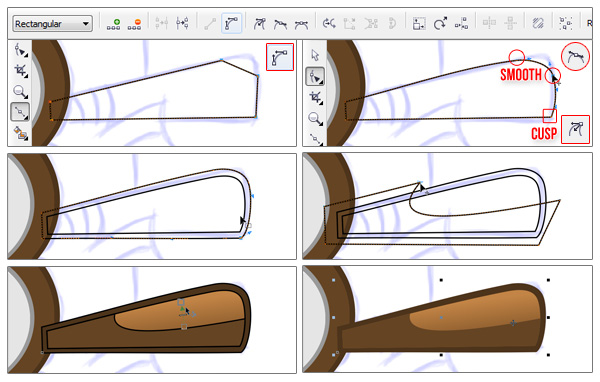Select Shape tool in first panel toolbox

pyautogui.click(x=20, y=51)
